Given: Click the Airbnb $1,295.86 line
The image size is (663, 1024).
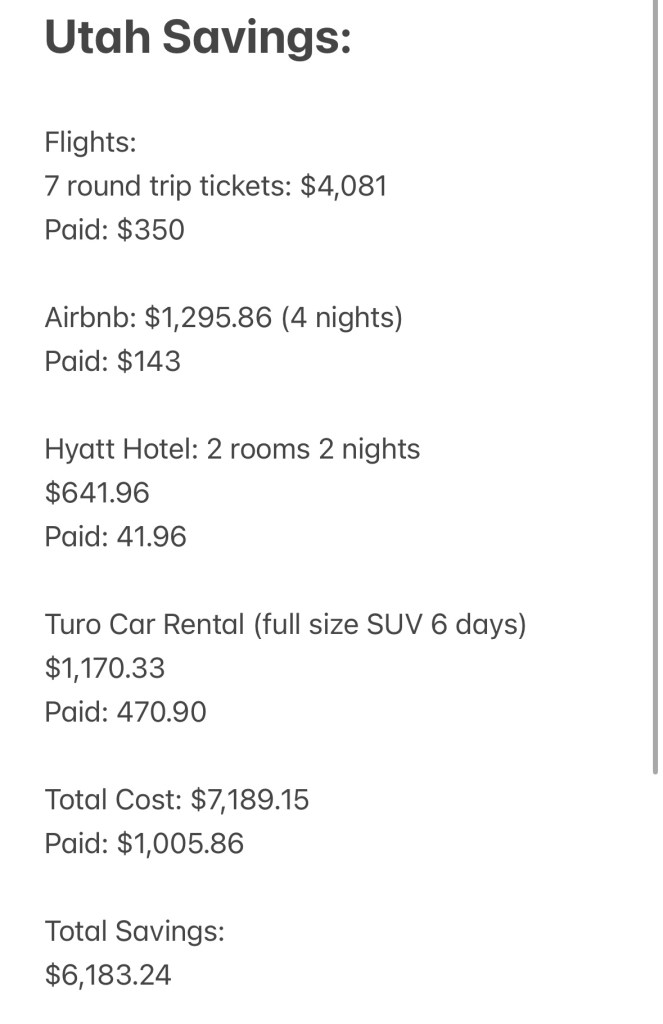Looking at the screenshot, I should pos(158,318).
